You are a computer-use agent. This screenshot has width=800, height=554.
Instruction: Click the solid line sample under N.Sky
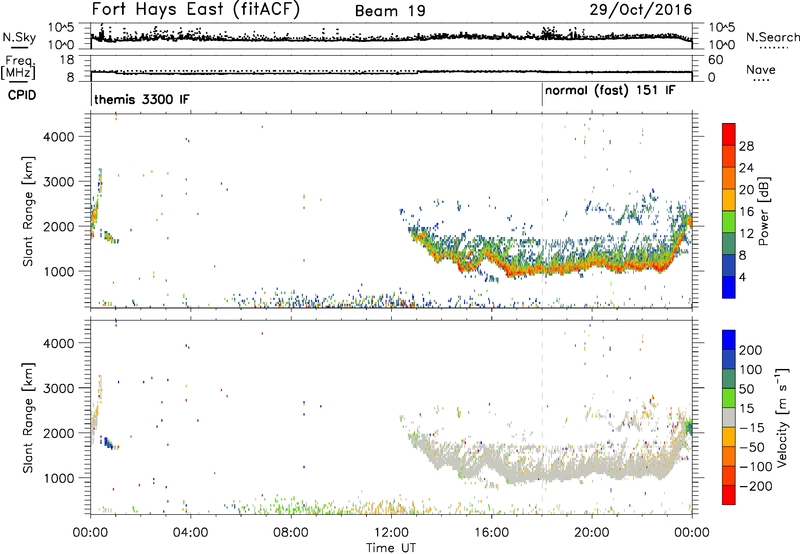point(19,46)
